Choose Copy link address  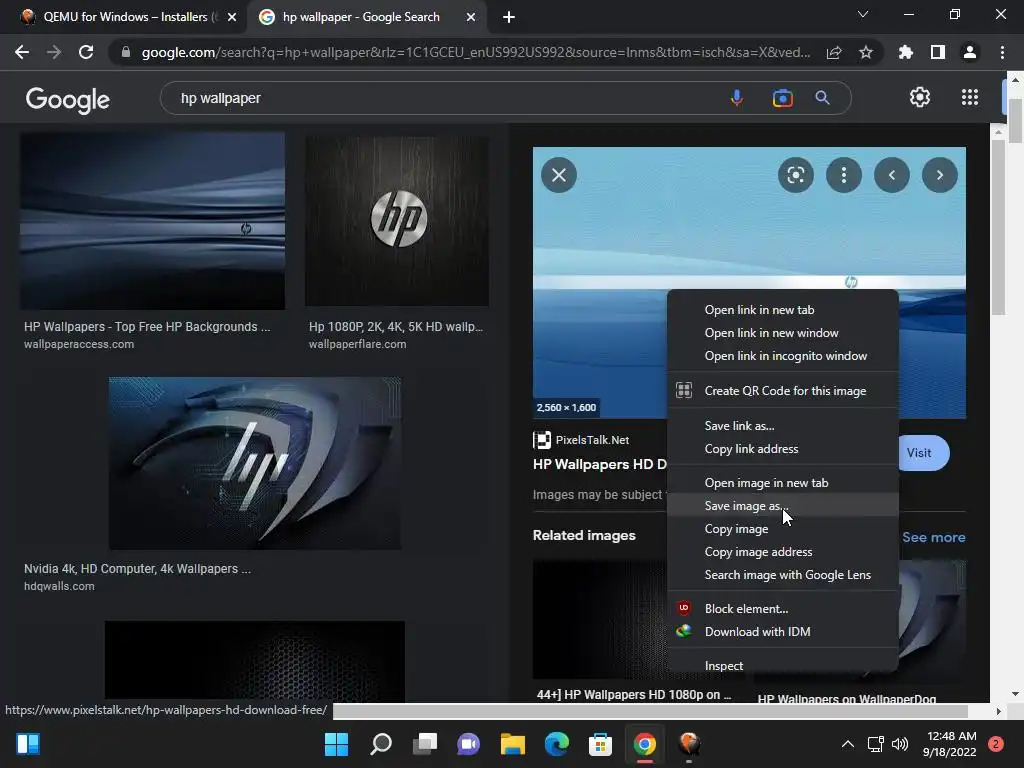pyautogui.click(x=783, y=449)
